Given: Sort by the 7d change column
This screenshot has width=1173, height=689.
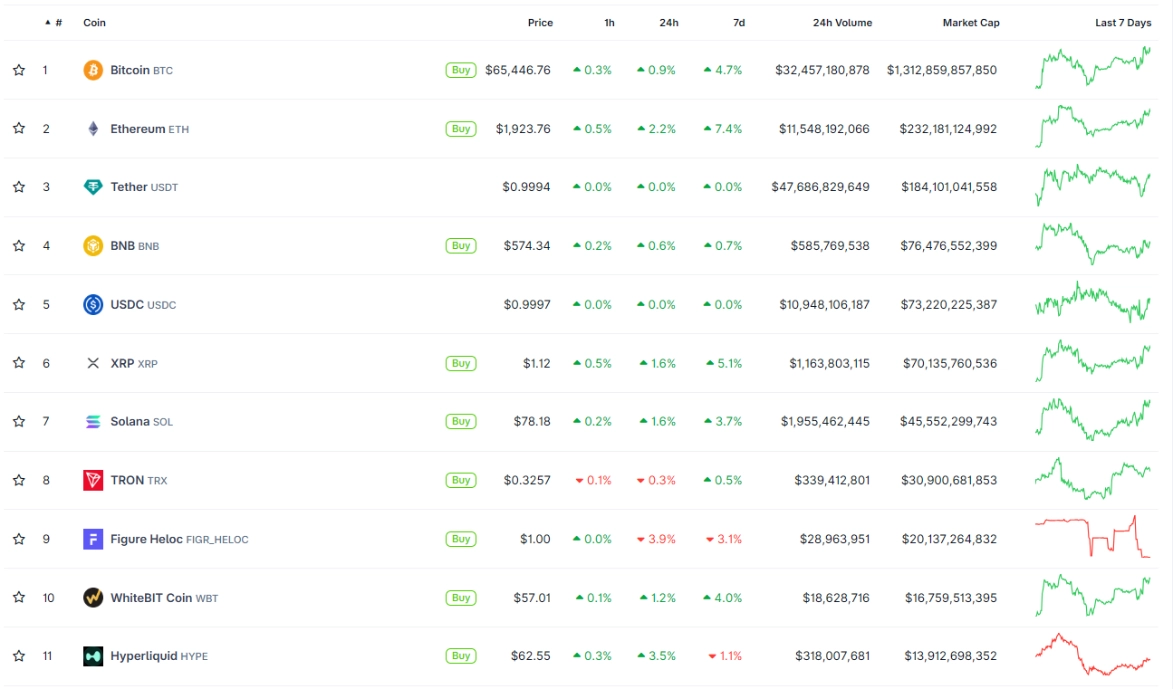Looking at the screenshot, I should (x=738, y=23).
